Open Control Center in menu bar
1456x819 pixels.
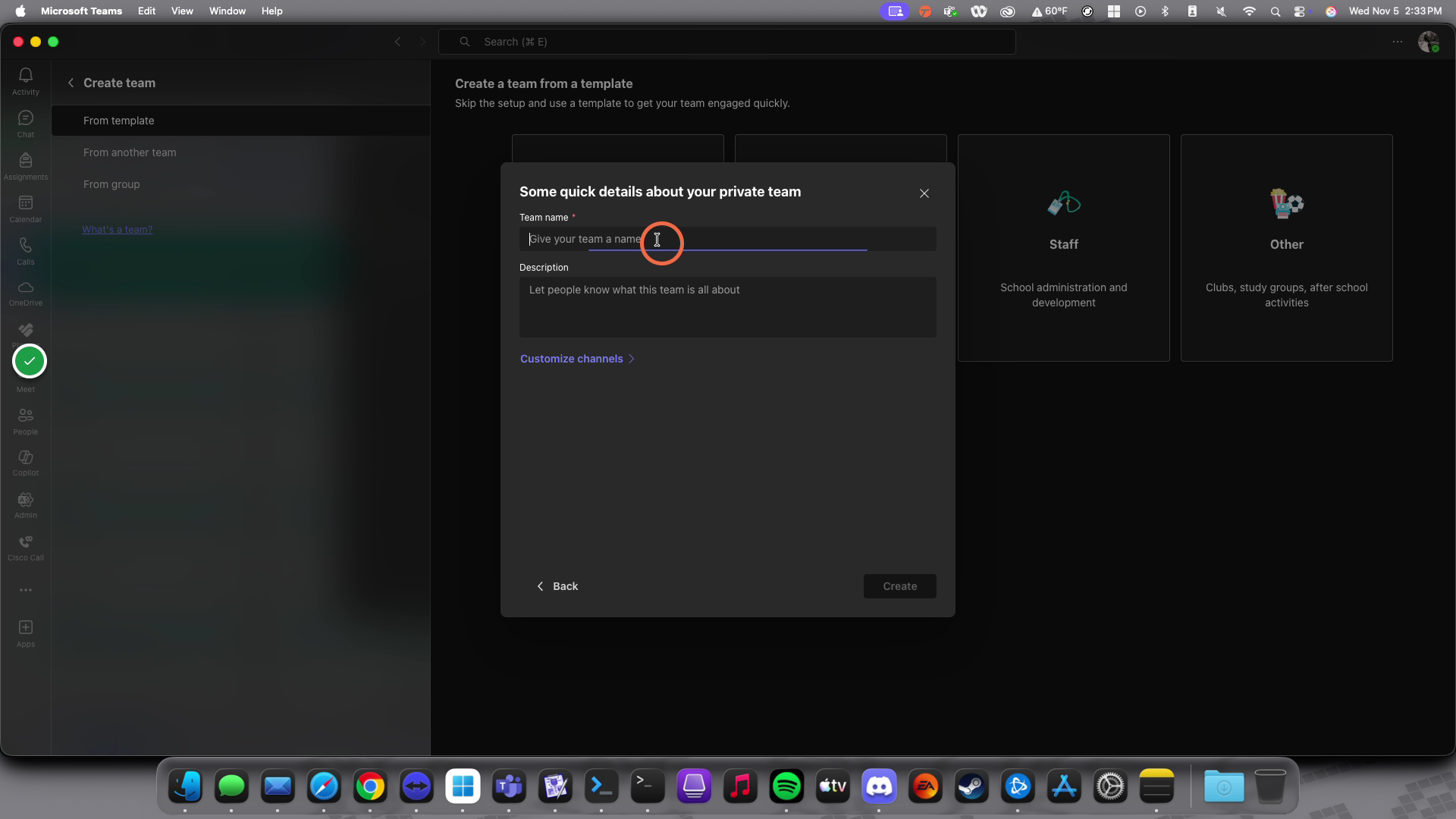(1300, 11)
